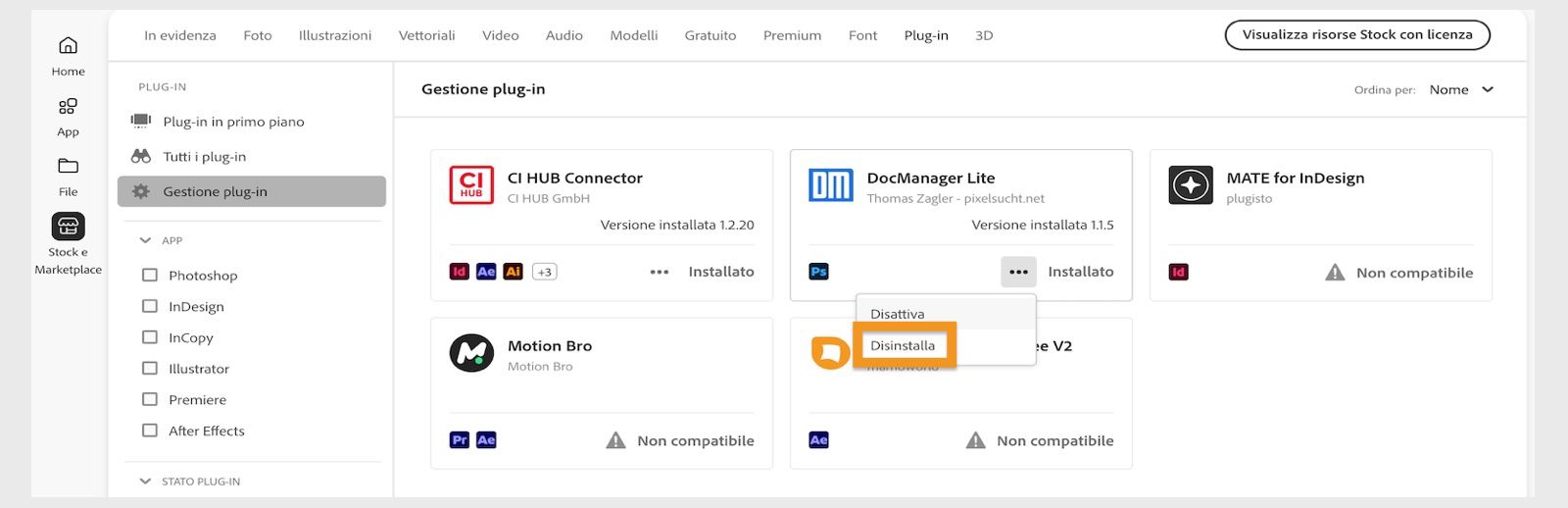This screenshot has width=1568, height=508.
Task: Open Stock e Marketplace icon
Action: click(68, 227)
